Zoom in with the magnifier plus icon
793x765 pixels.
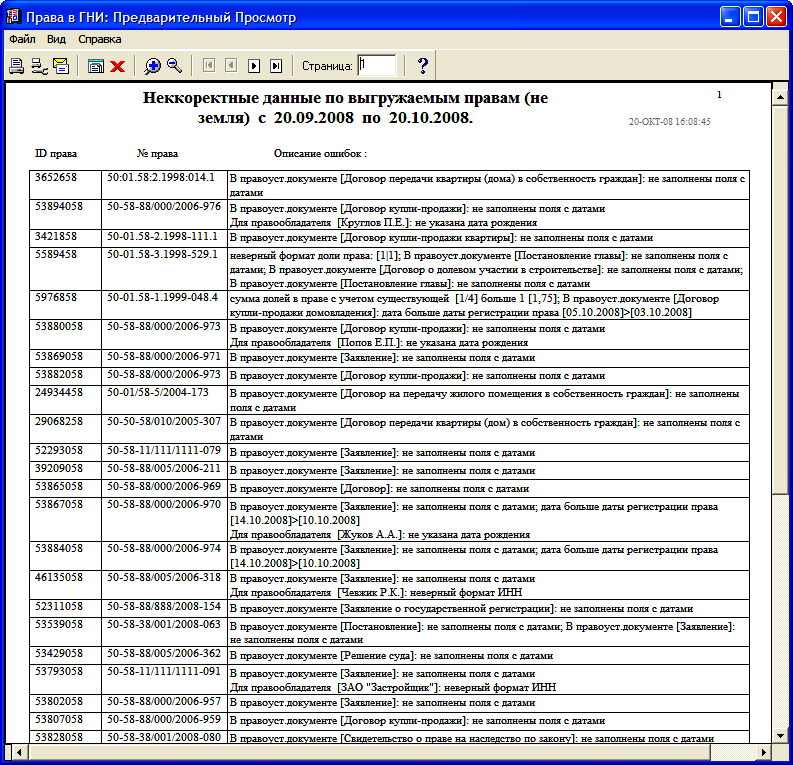point(152,66)
